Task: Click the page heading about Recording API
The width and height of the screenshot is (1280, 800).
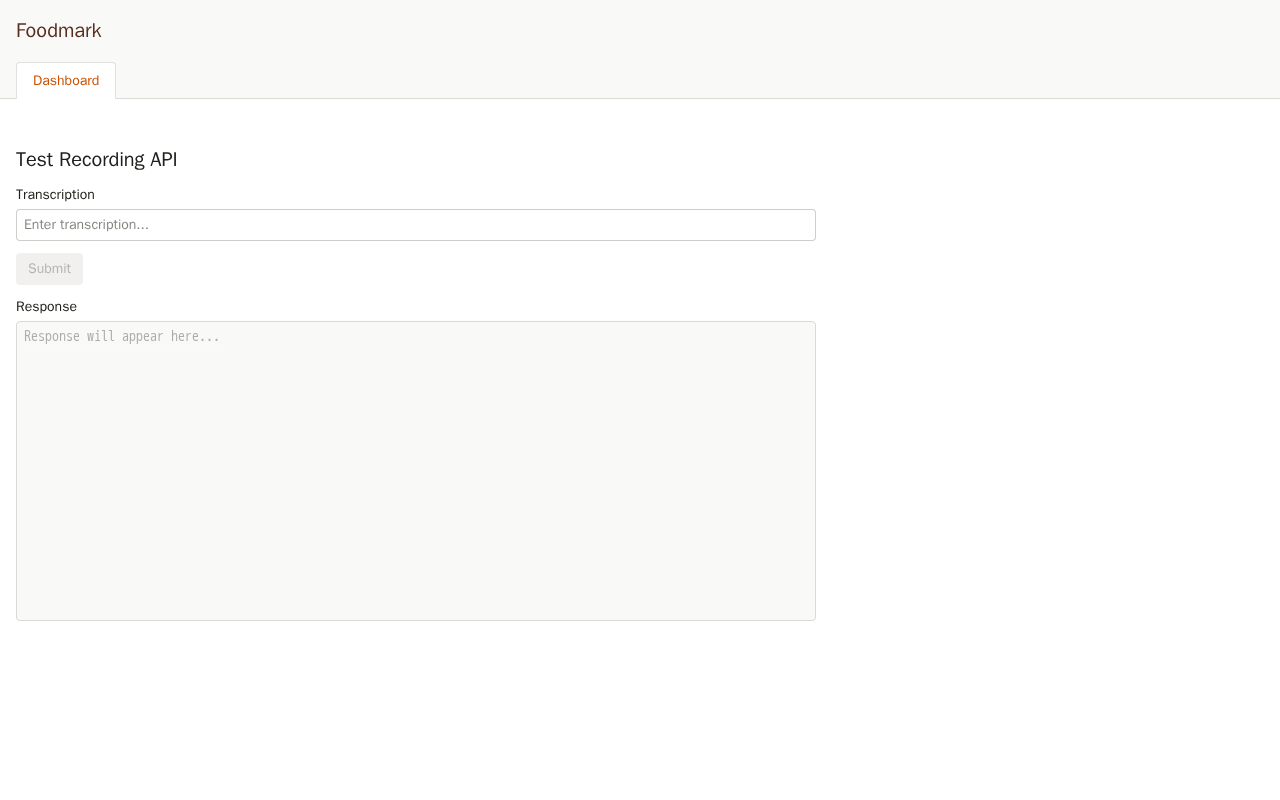Action: (x=97, y=160)
